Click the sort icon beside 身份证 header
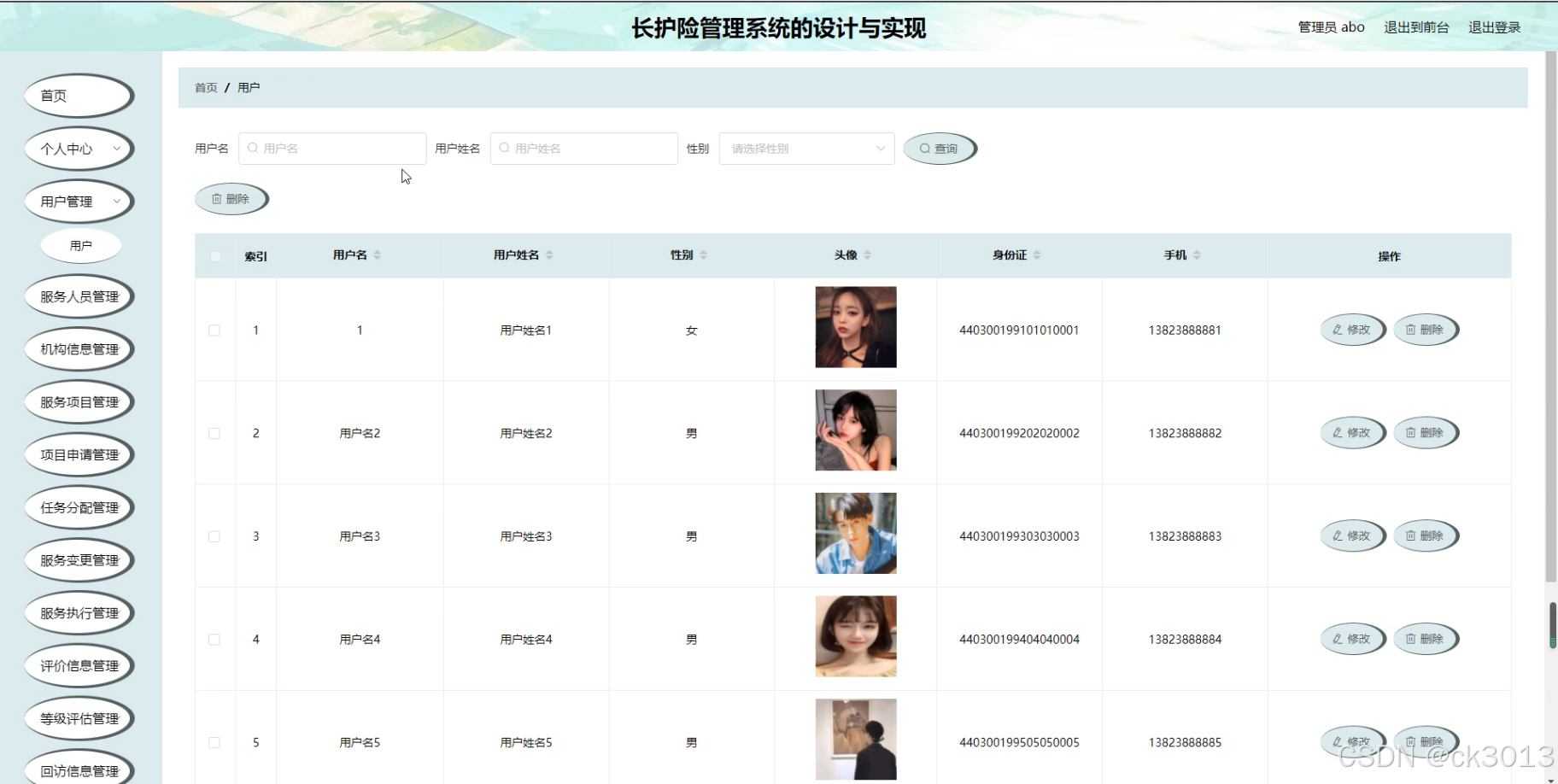 pos(1037,254)
